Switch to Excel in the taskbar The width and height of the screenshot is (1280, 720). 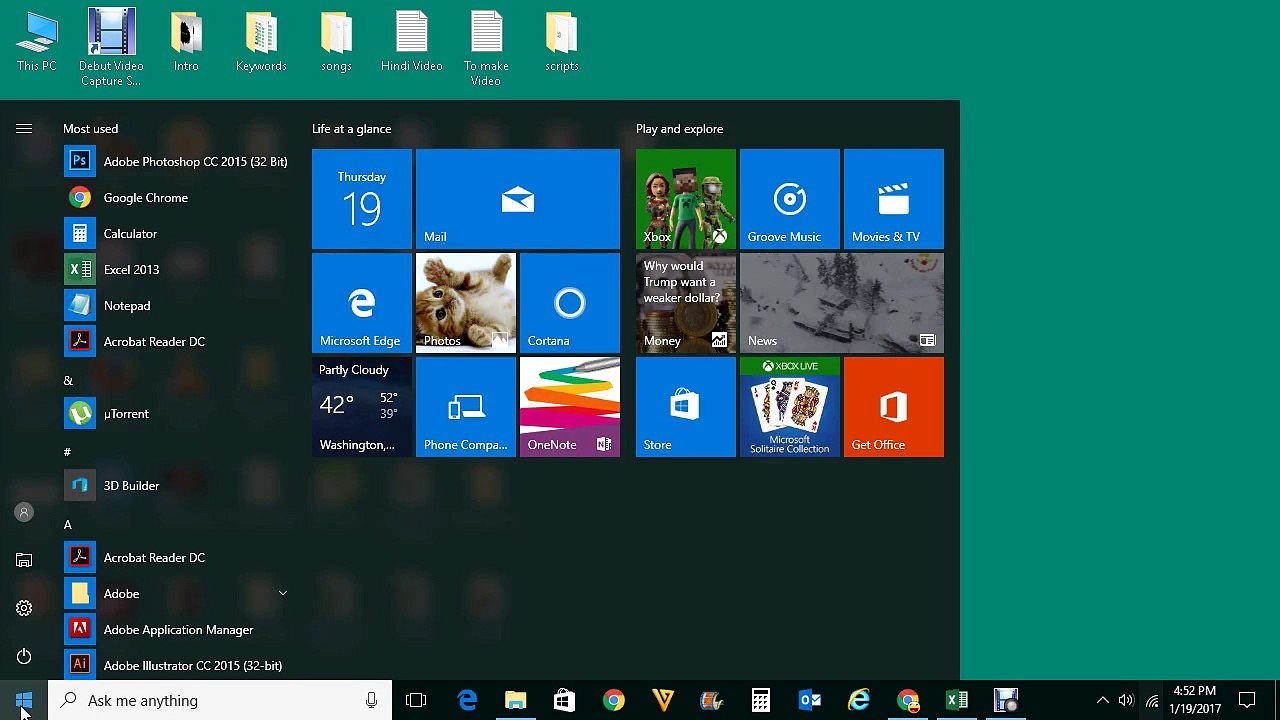click(x=957, y=700)
